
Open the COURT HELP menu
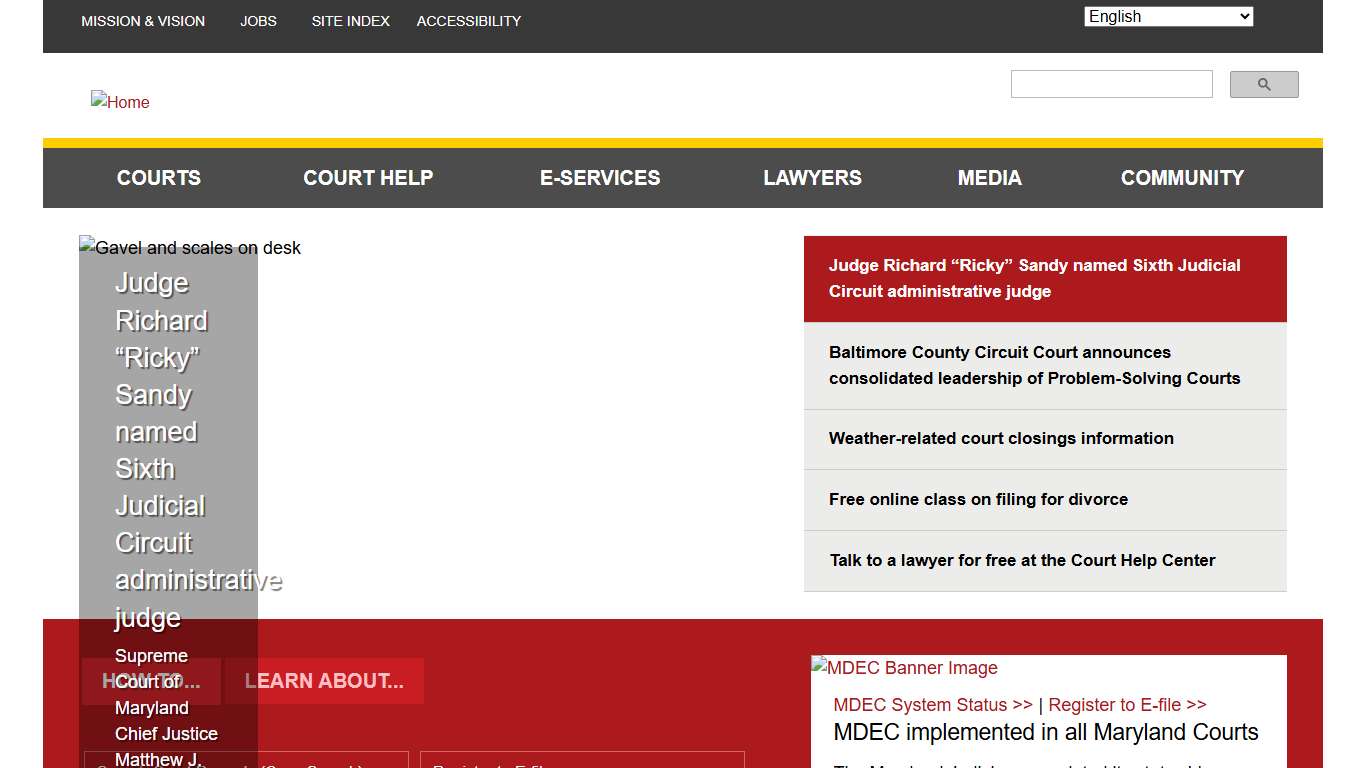[368, 177]
